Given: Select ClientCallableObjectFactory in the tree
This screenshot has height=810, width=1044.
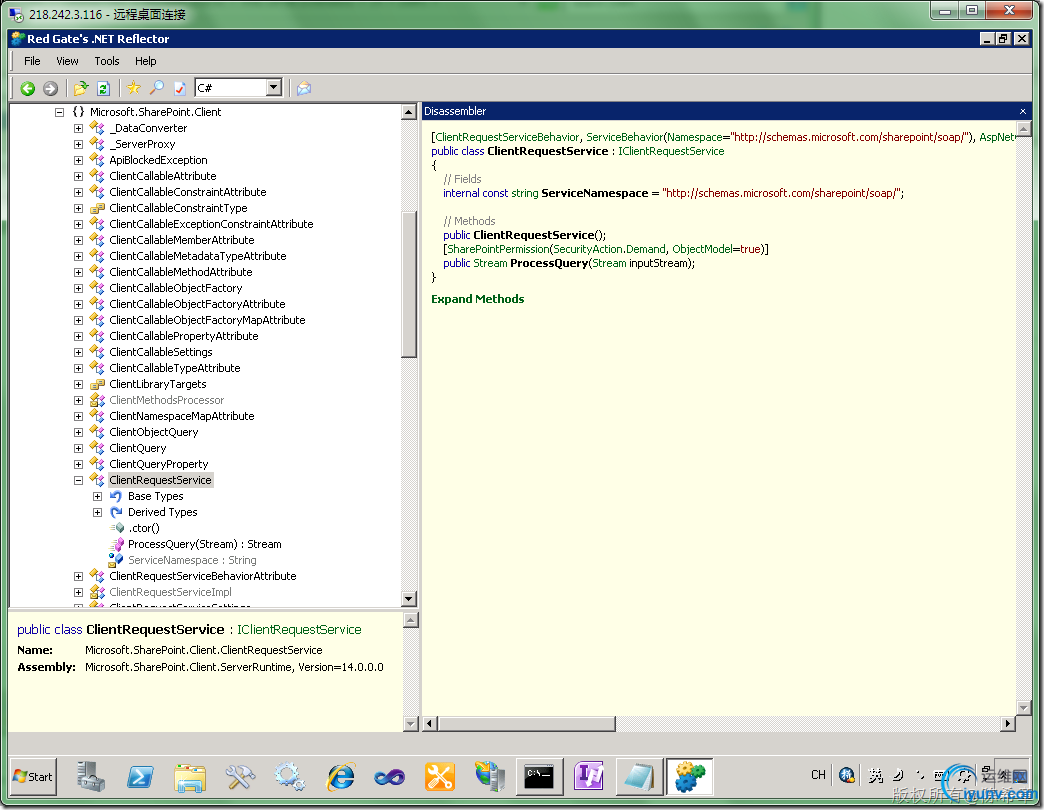Looking at the screenshot, I should [x=176, y=288].
